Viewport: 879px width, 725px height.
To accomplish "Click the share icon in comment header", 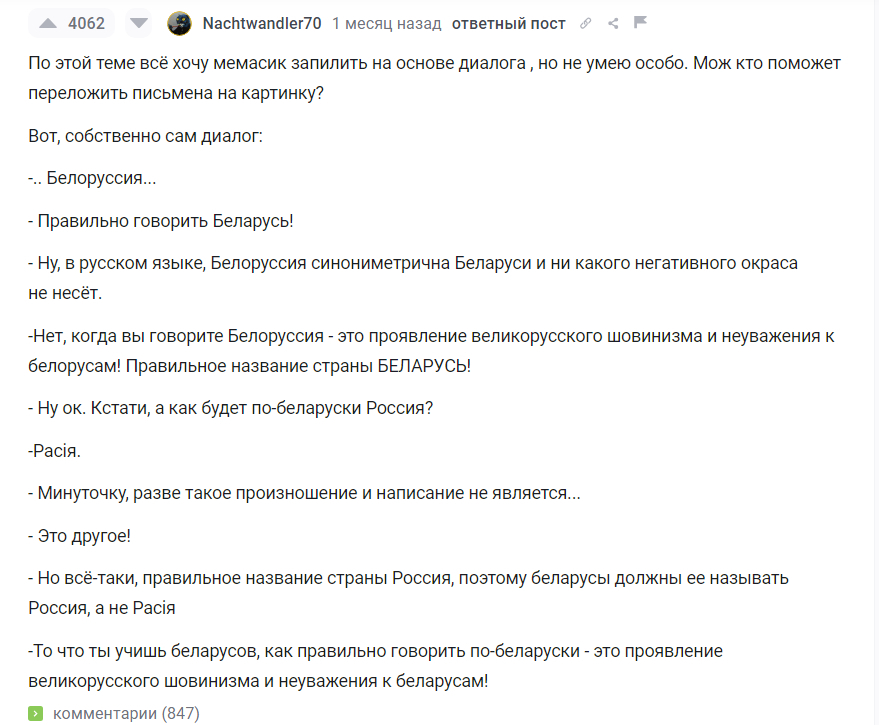I will pos(613,23).
